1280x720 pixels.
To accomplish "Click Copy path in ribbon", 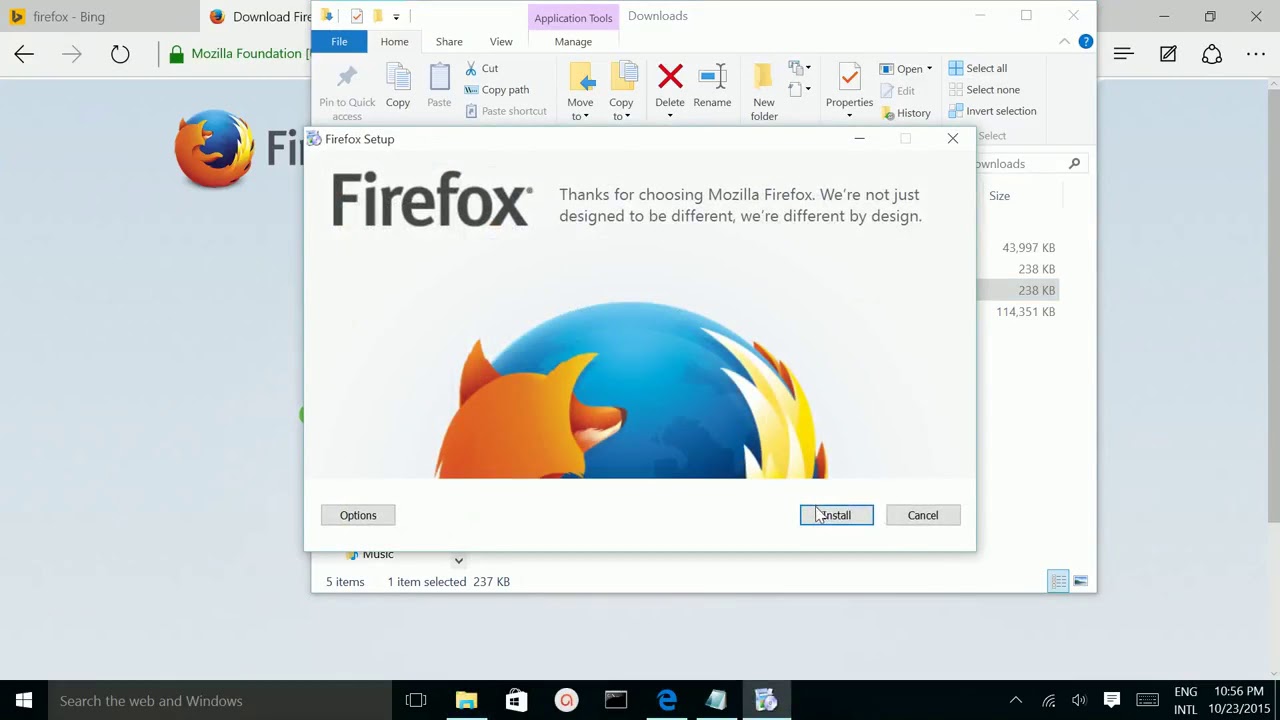I will coord(496,89).
